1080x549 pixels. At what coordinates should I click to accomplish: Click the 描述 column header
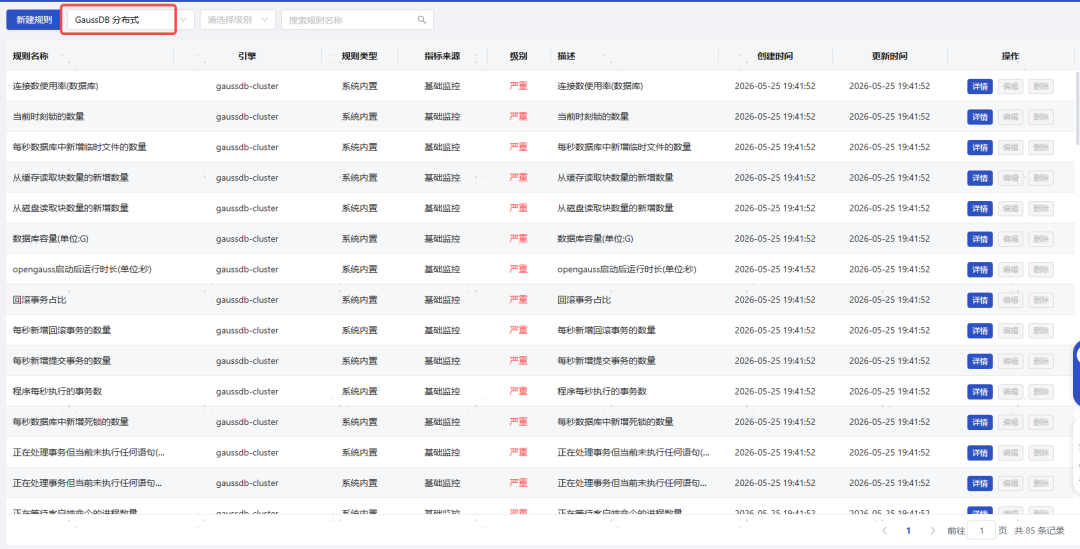pyautogui.click(x=566, y=56)
